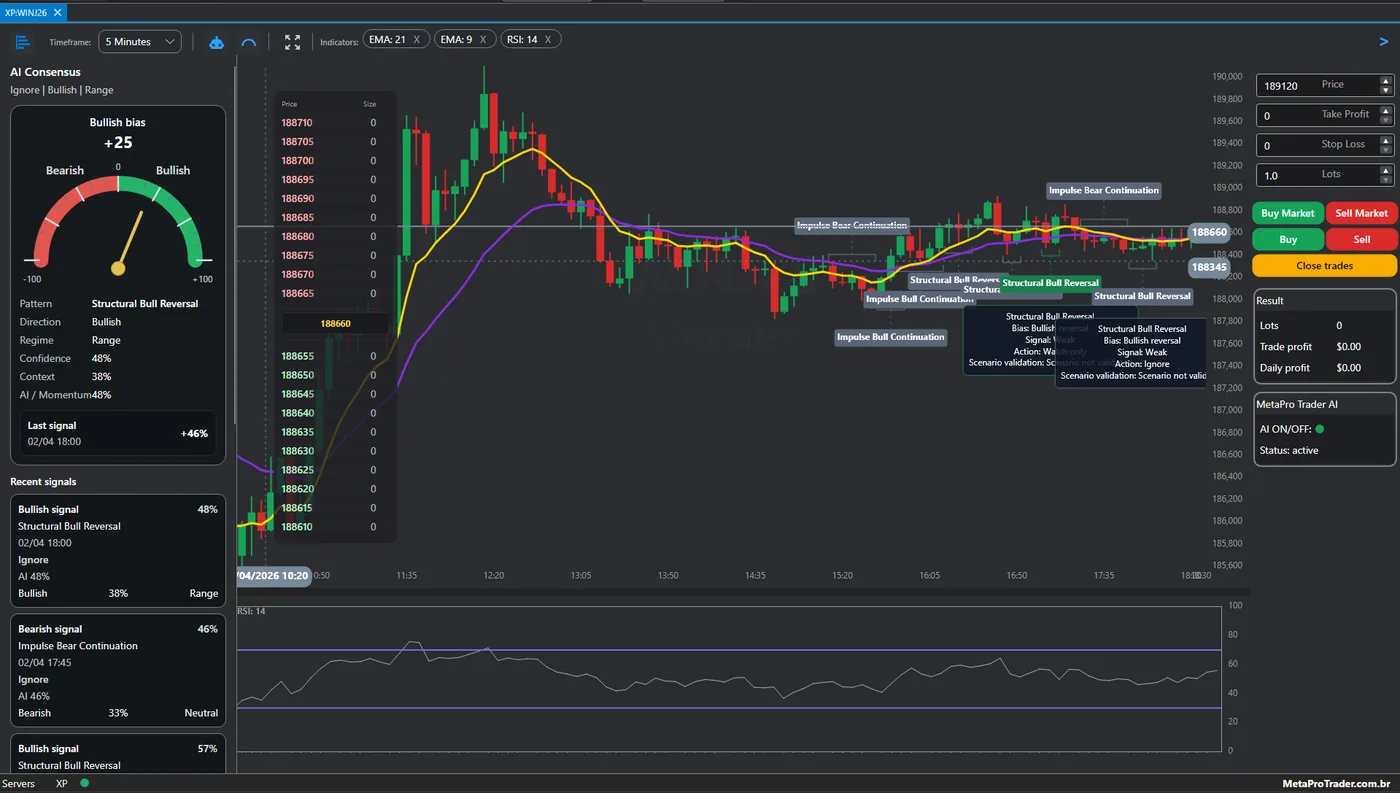Expand the right panel arrow
Viewport: 1400px width, 793px height.
[1384, 42]
